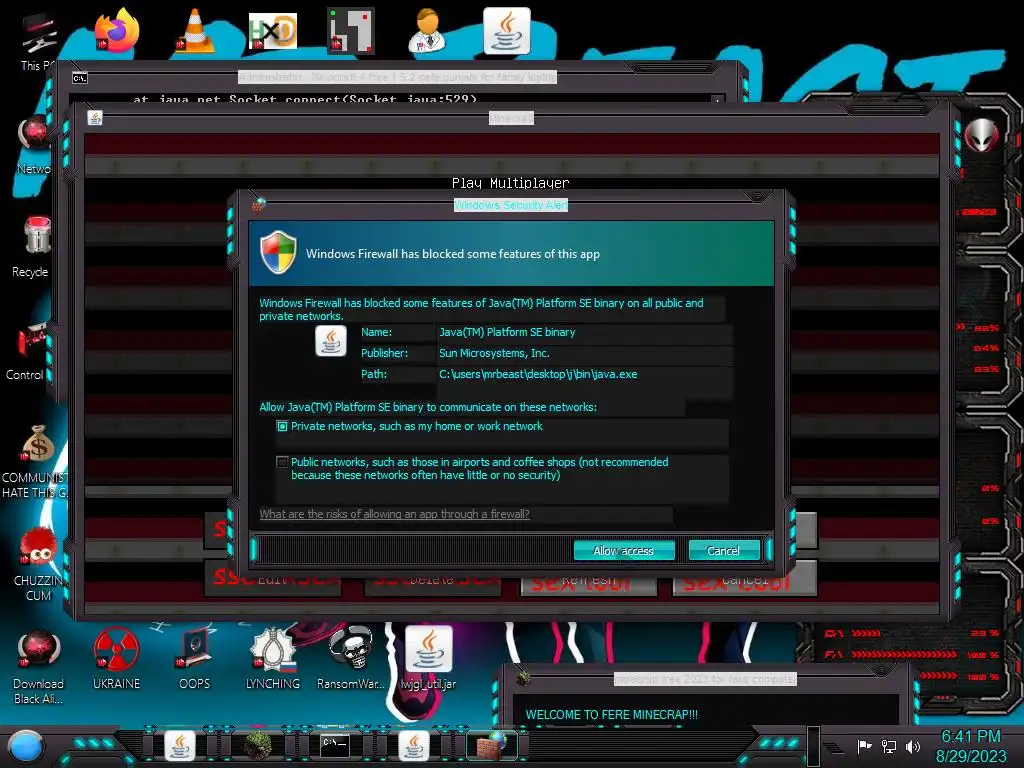Screen dimensions: 1024x768
Task: Click Command Prompt window title bar icon
Action: (80, 78)
